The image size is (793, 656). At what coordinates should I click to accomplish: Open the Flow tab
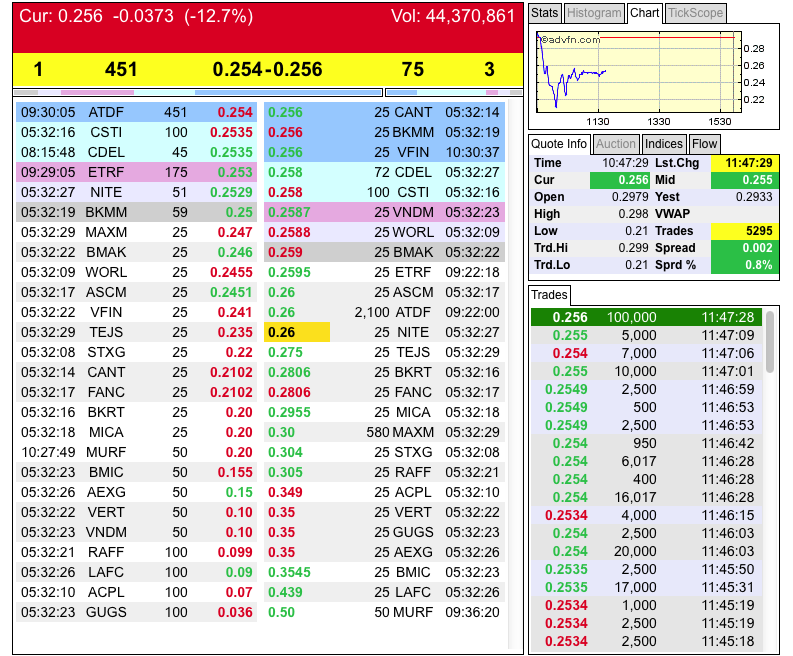[x=704, y=144]
